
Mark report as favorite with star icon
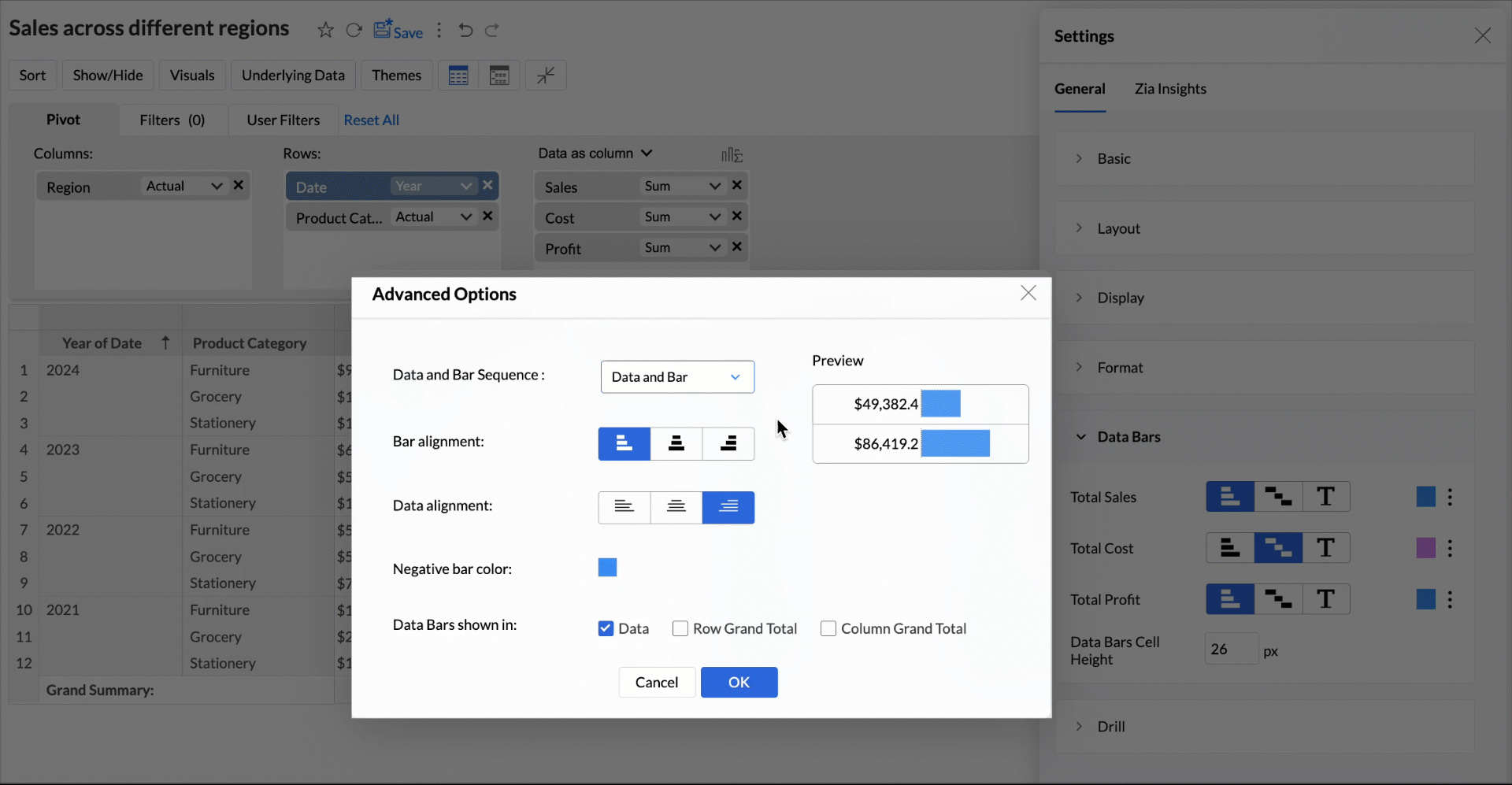pos(325,31)
